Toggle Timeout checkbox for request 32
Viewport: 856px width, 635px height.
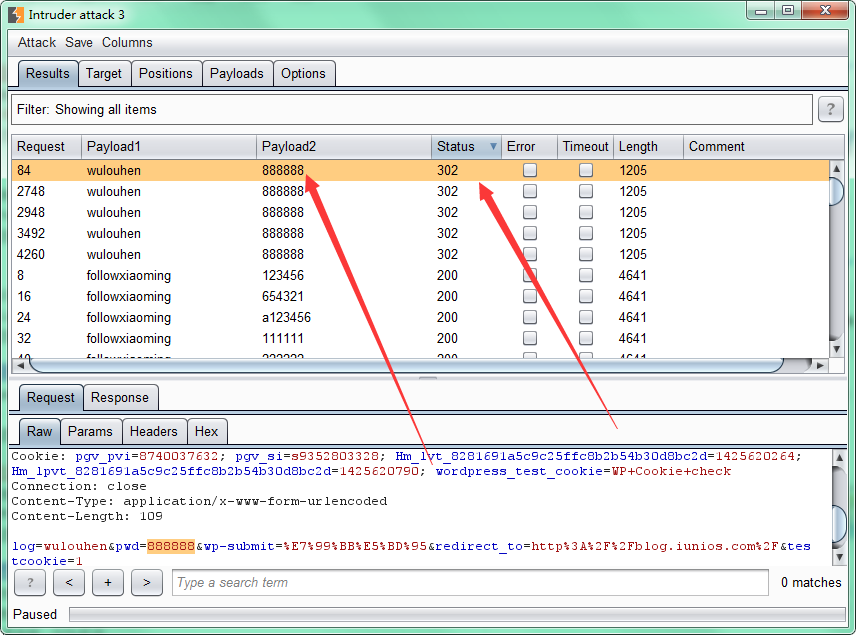[586, 339]
